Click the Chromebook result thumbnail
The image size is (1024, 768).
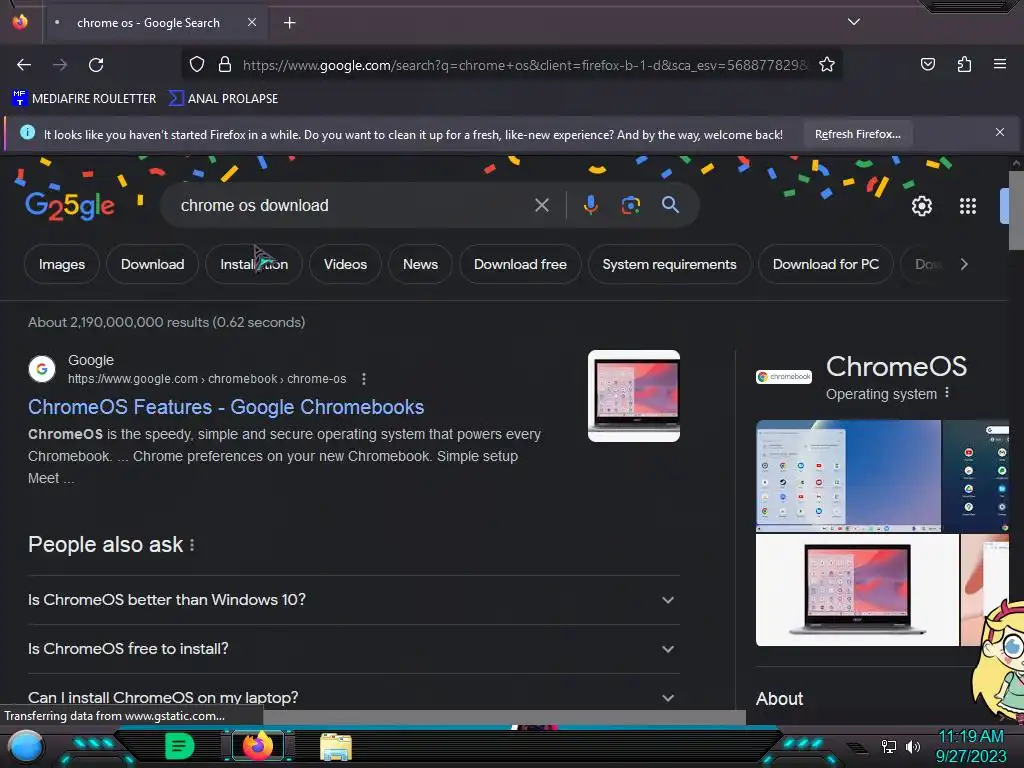633,396
